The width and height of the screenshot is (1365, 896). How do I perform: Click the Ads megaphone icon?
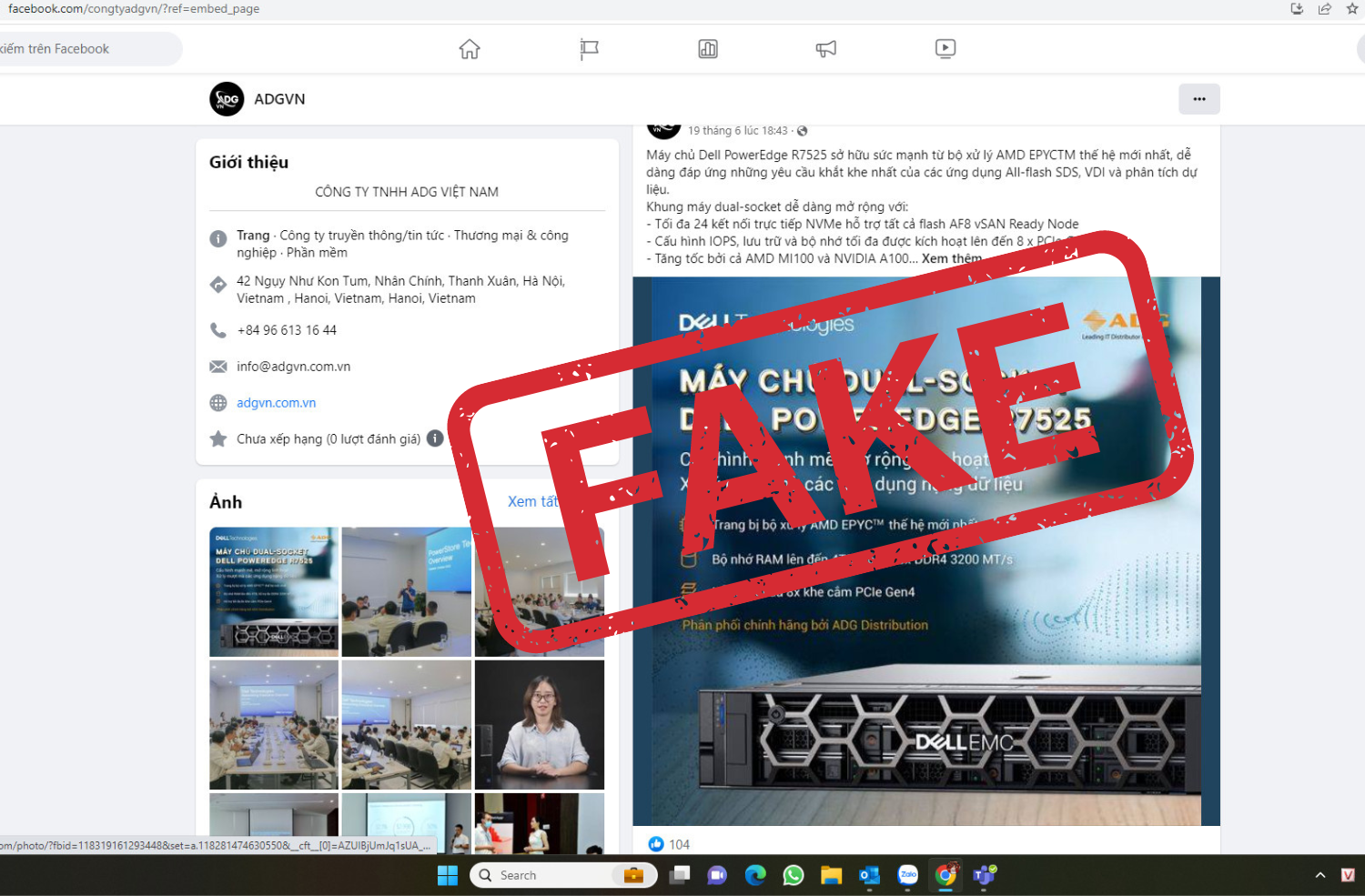(826, 49)
